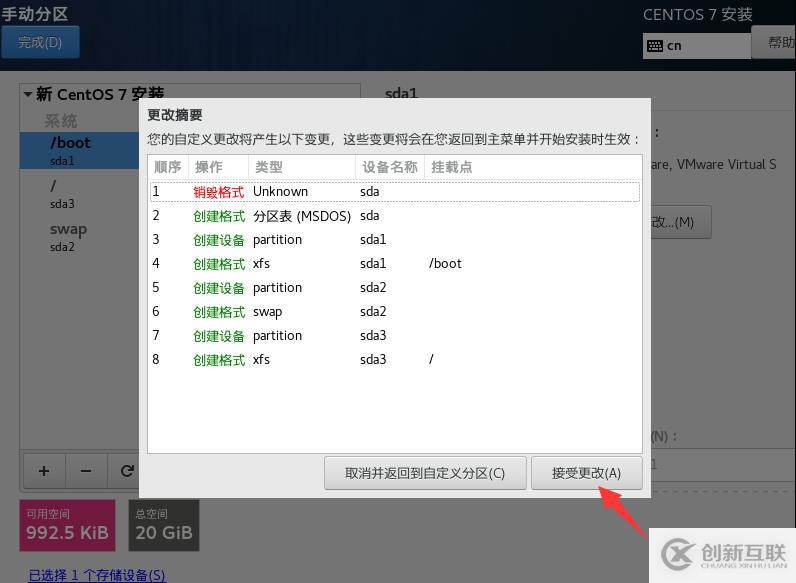
Task: Sort by the 挂载点 column header
Action: click(533, 167)
